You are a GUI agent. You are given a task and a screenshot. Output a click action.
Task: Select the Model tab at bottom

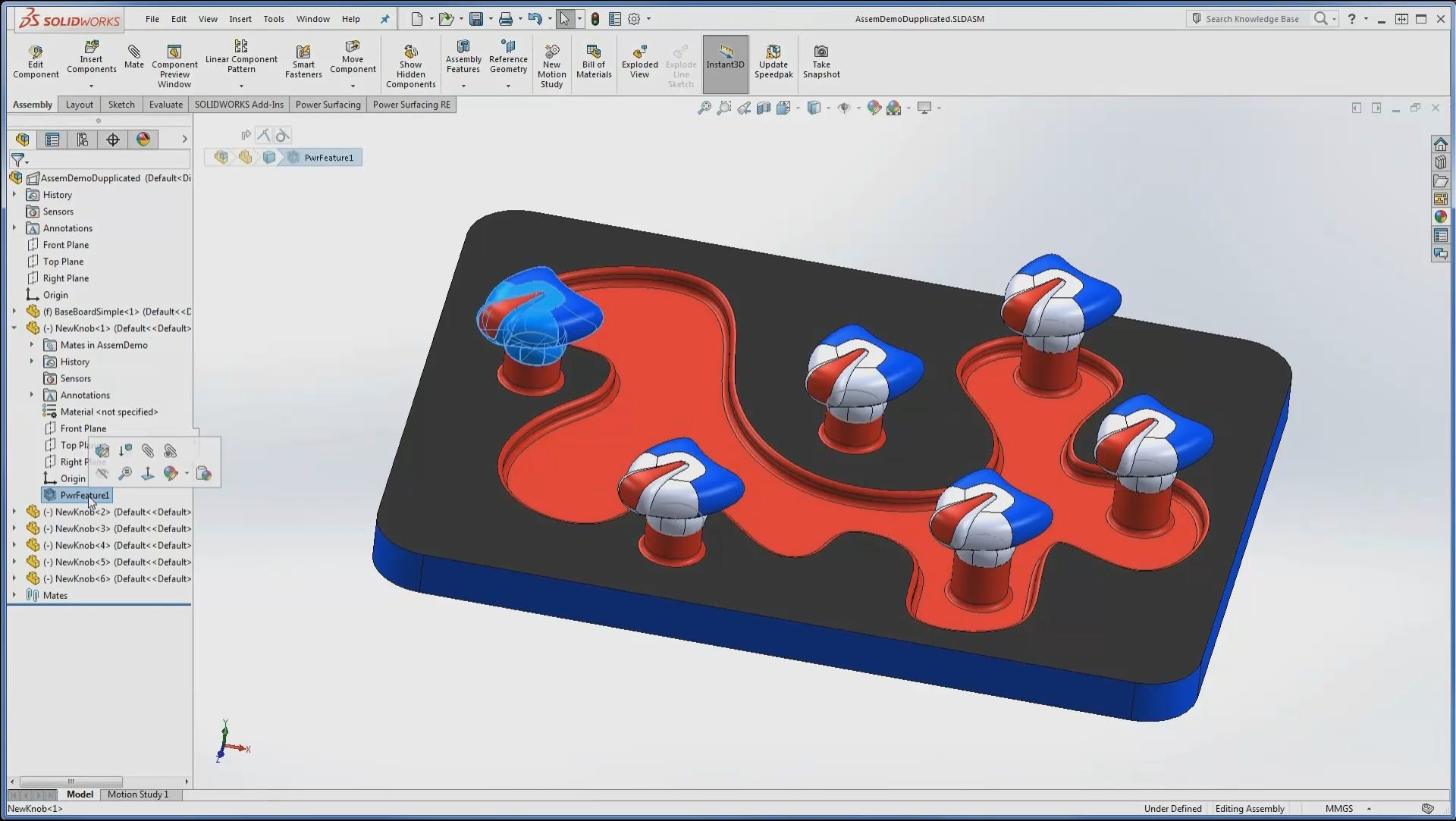(79, 794)
